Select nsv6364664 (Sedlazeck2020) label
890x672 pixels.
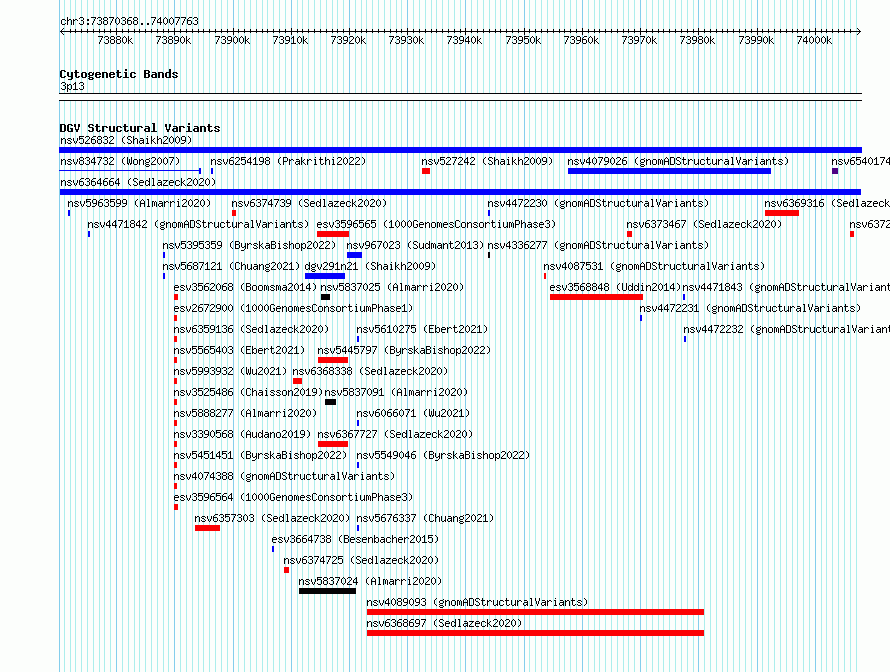tap(138, 182)
